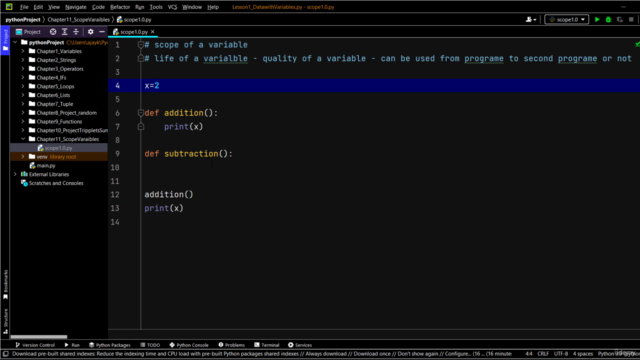The height and width of the screenshot is (360, 640).
Task: Click Chapter11_ScopeVaraibles in the breadcrumb bar
Action: 79,19
